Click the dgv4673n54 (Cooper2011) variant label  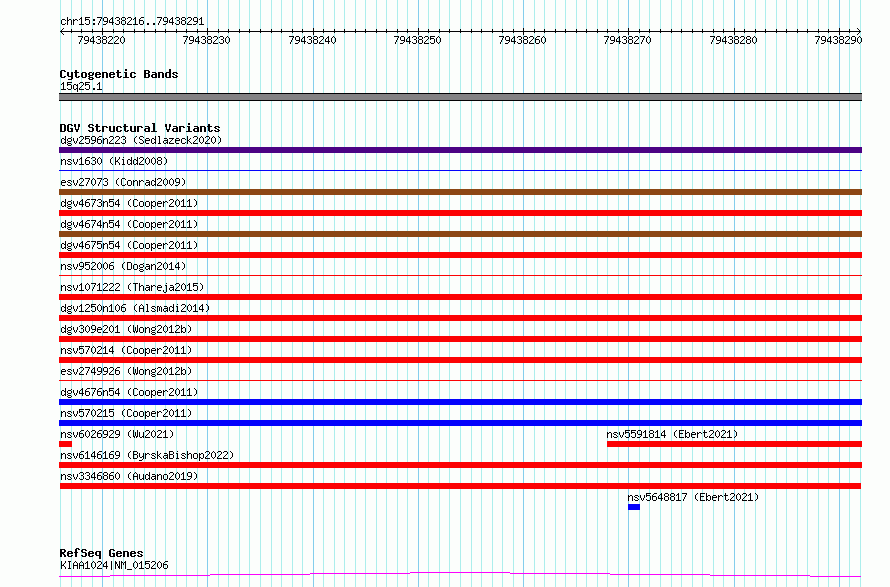[129, 203]
